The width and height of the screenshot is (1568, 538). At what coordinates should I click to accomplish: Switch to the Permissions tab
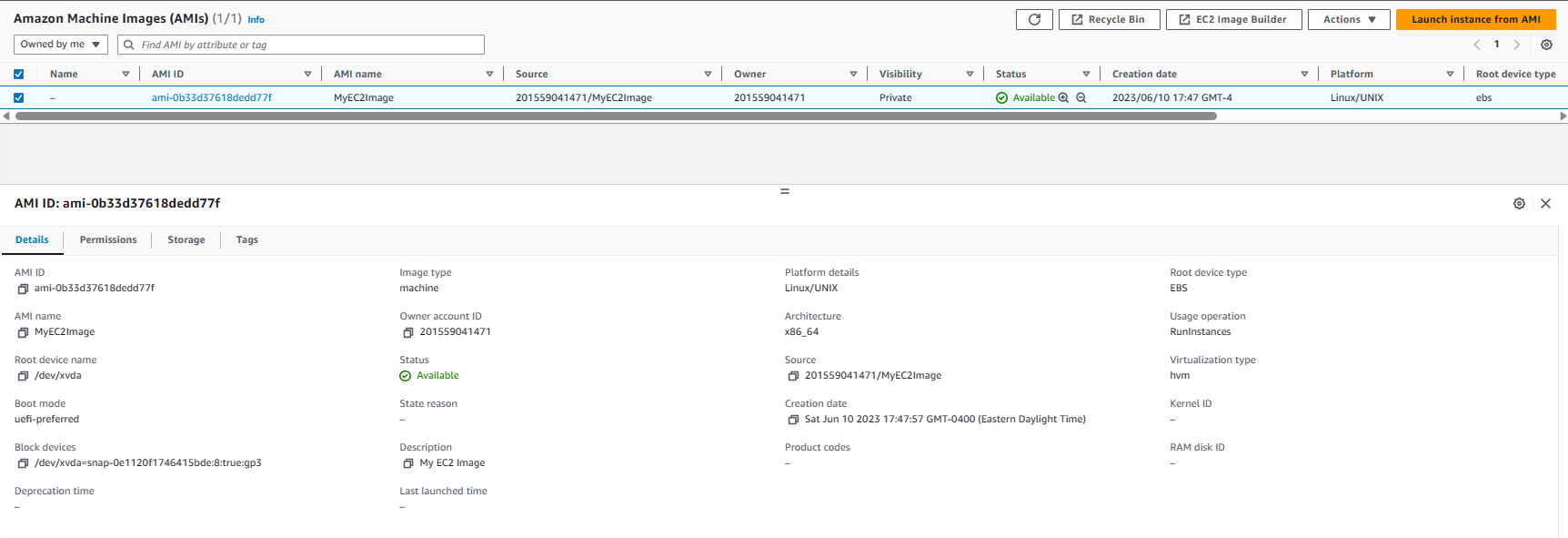tap(108, 240)
